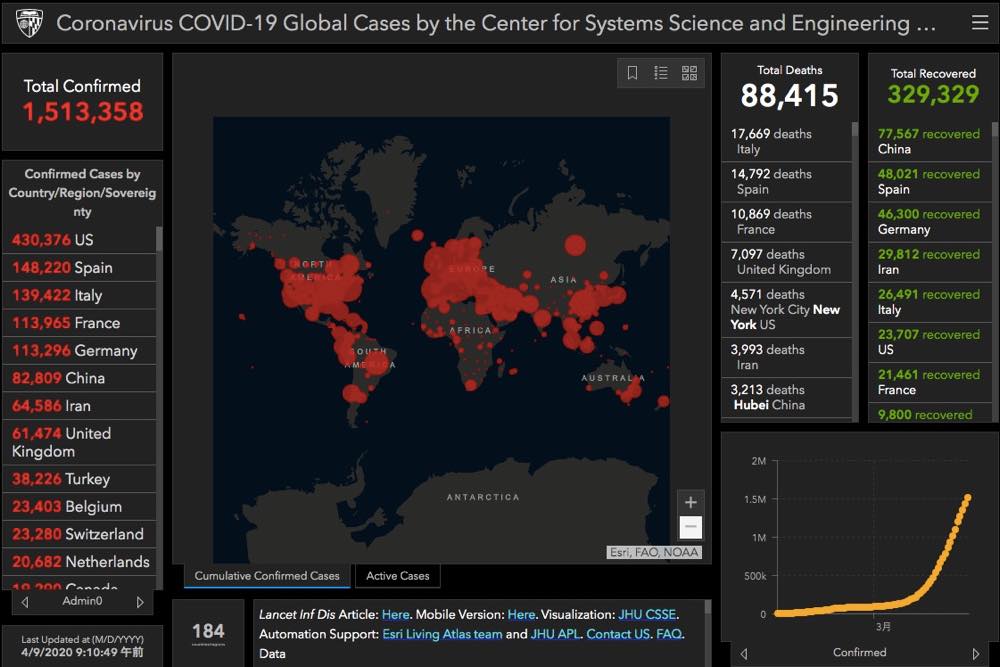1000x667 pixels.
Task: Click the Esri, FAO, NOAA attribution
Action: [654, 552]
